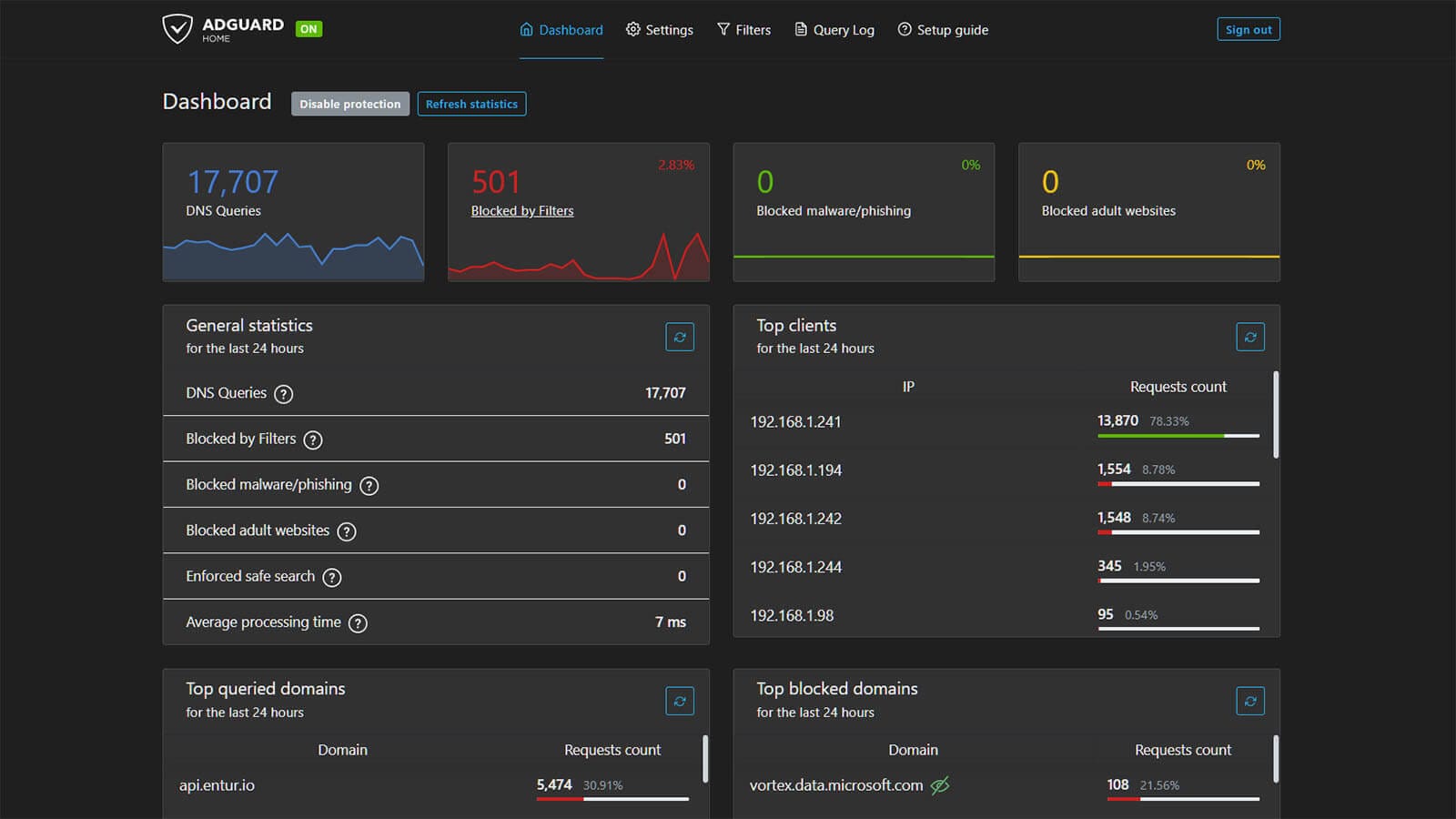Viewport: 1456px width, 819px height.
Task: Open the Settings menu
Action: point(660,30)
